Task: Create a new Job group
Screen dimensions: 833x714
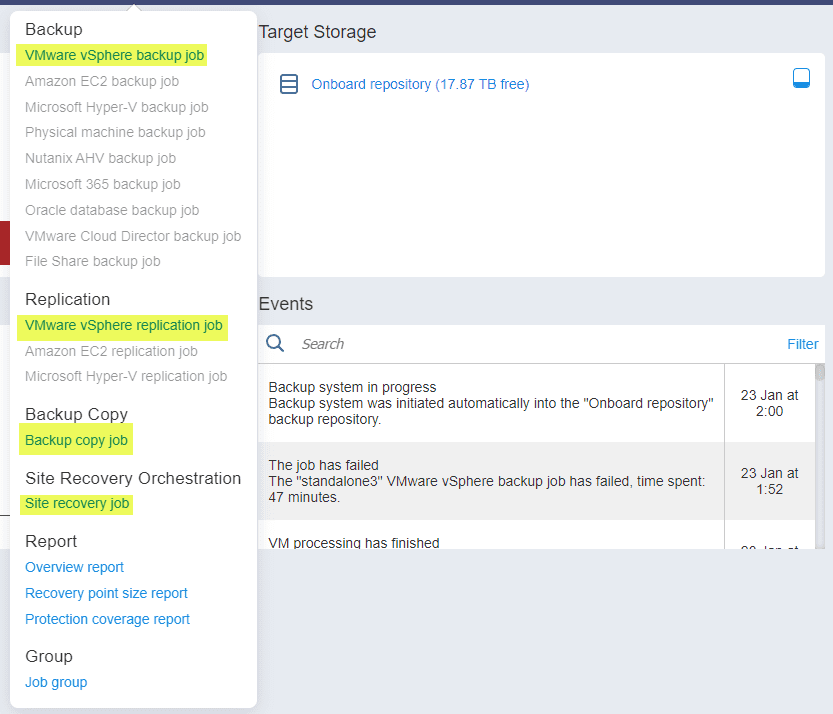Action: pos(56,682)
